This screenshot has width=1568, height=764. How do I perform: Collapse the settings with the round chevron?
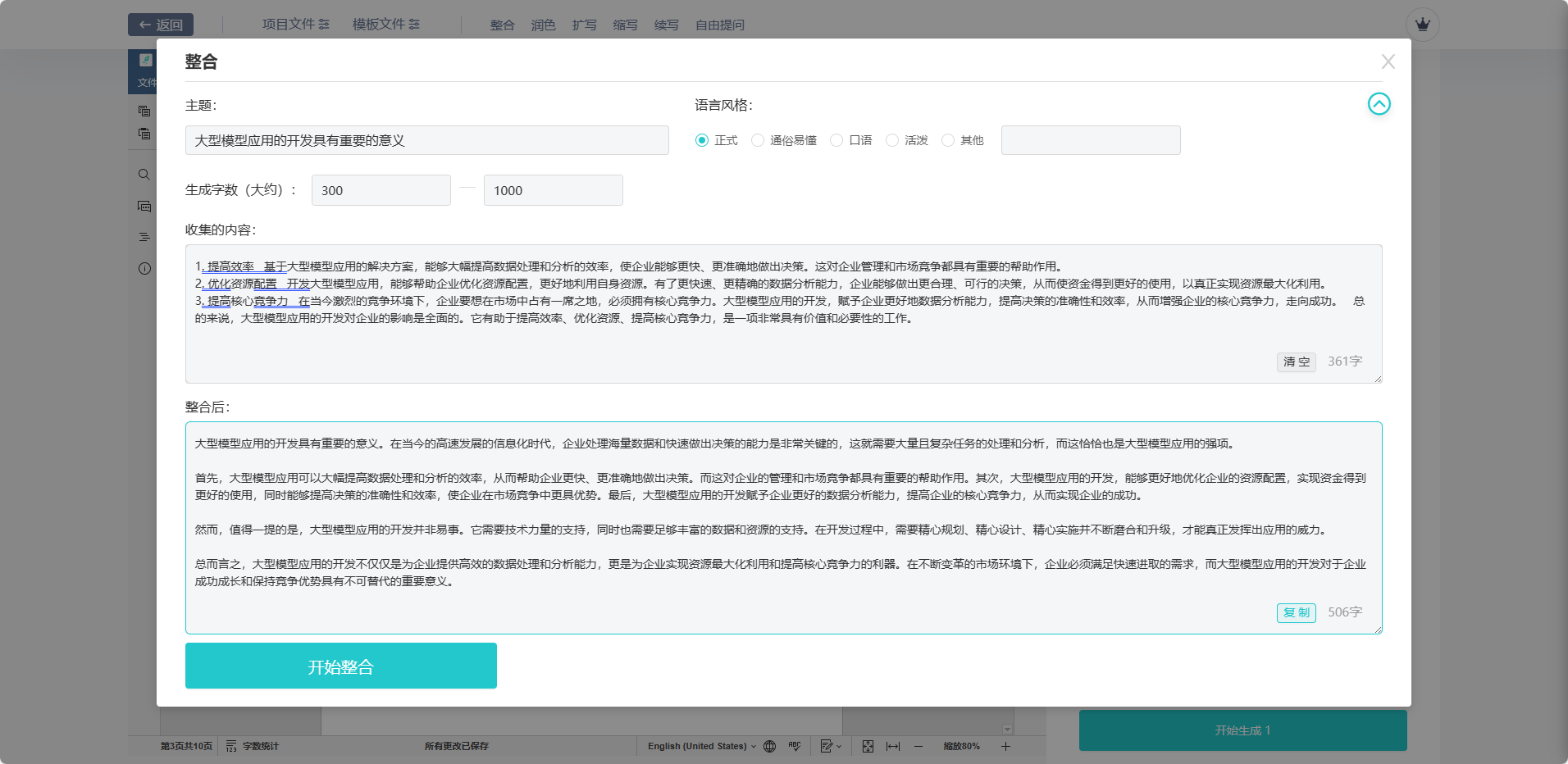coord(1379,104)
